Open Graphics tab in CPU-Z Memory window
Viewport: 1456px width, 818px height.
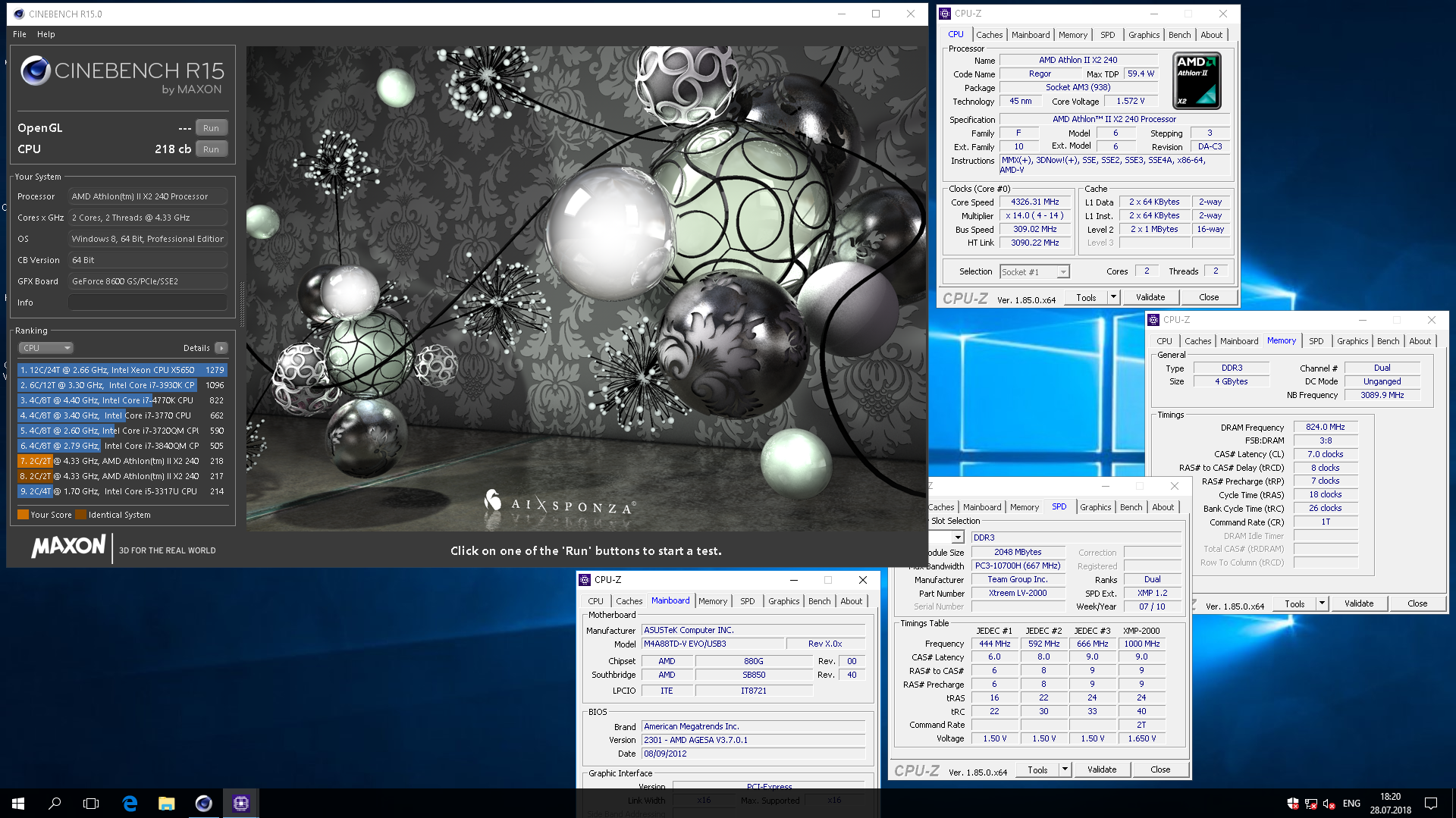pos(1352,341)
